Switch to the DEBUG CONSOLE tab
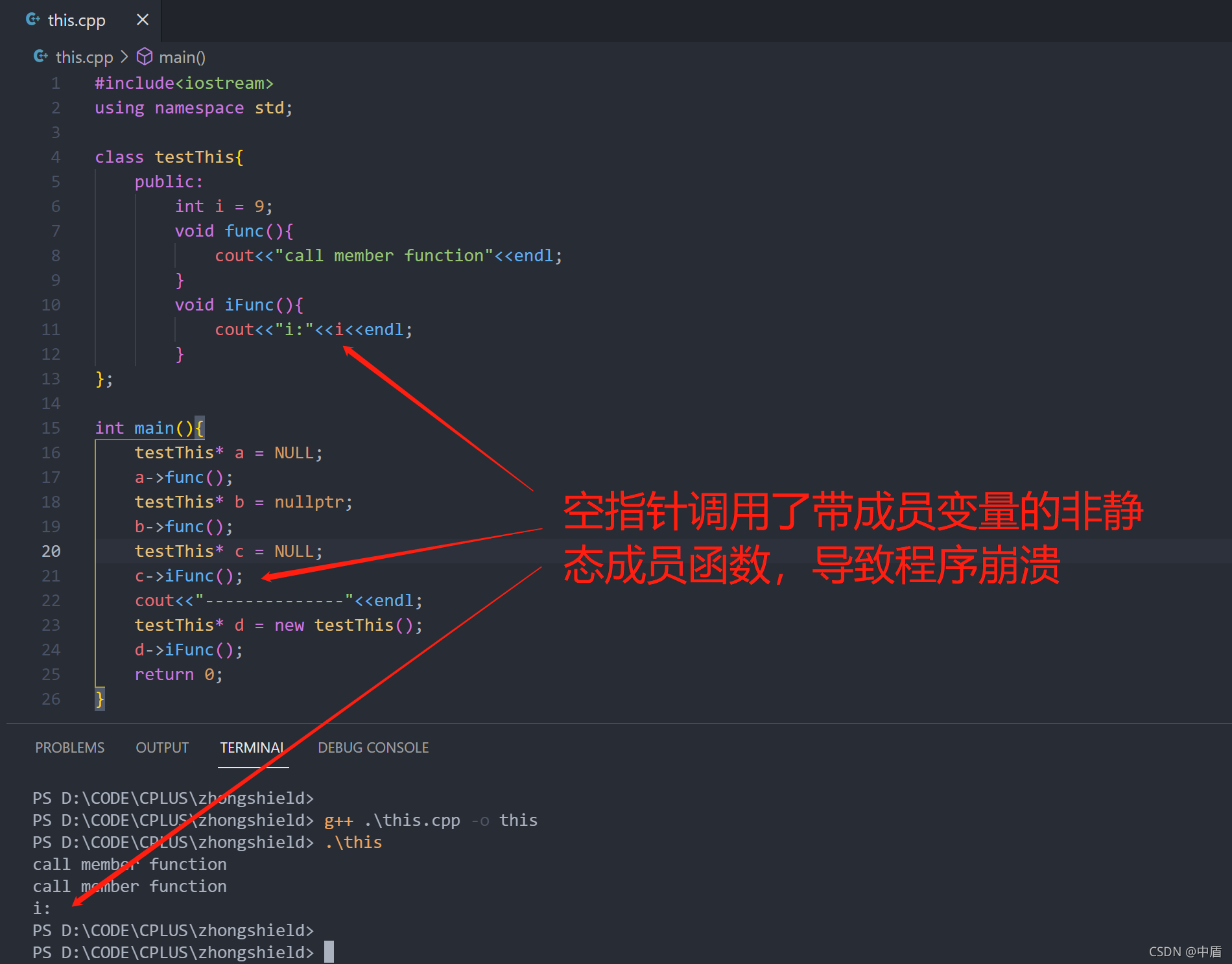This screenshot has width=1232, height=964. point(373,747)
